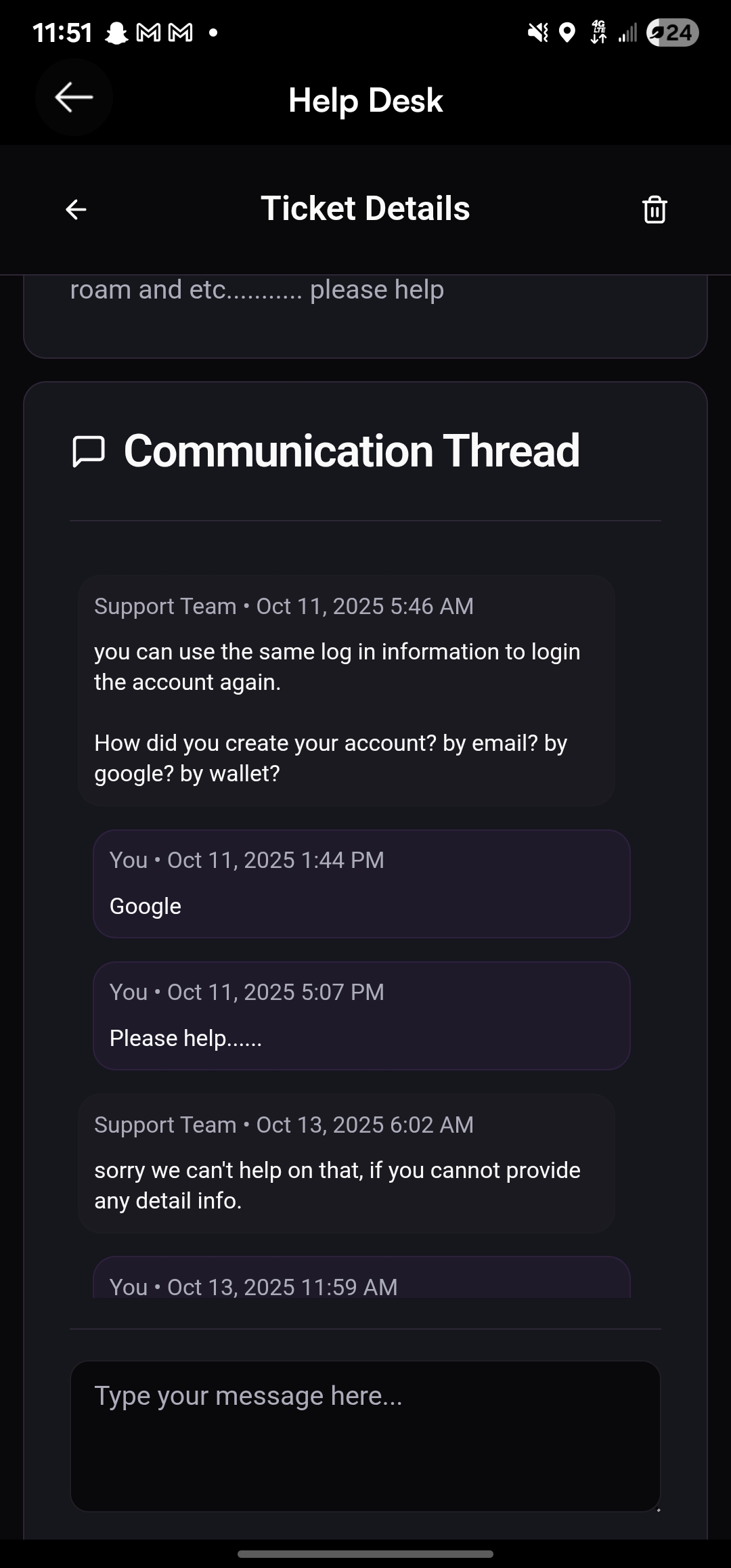Tap your "Please help......" message
The image size is (731, 1568).
[361, 1016]
